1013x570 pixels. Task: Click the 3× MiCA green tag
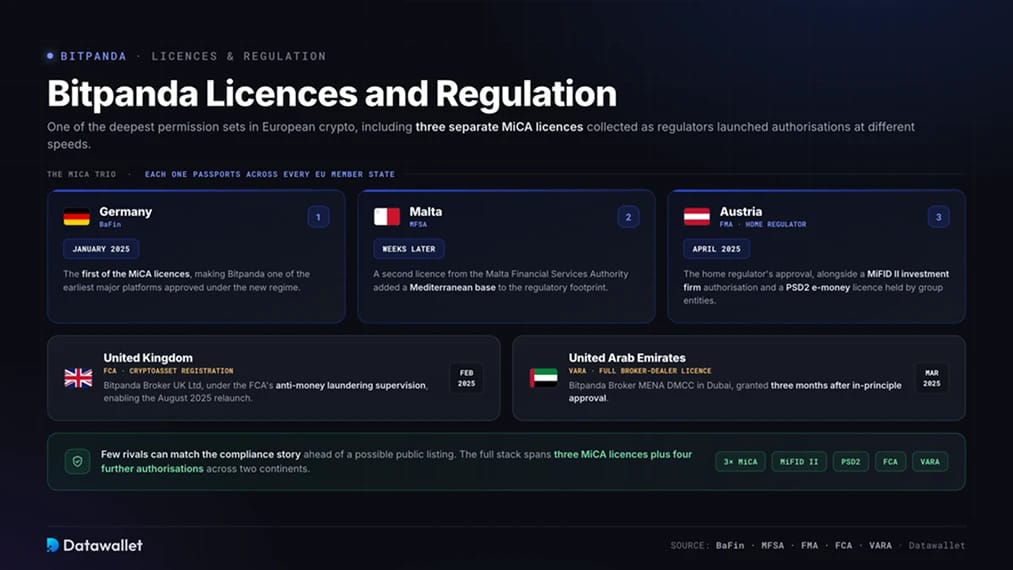[740, 461]
